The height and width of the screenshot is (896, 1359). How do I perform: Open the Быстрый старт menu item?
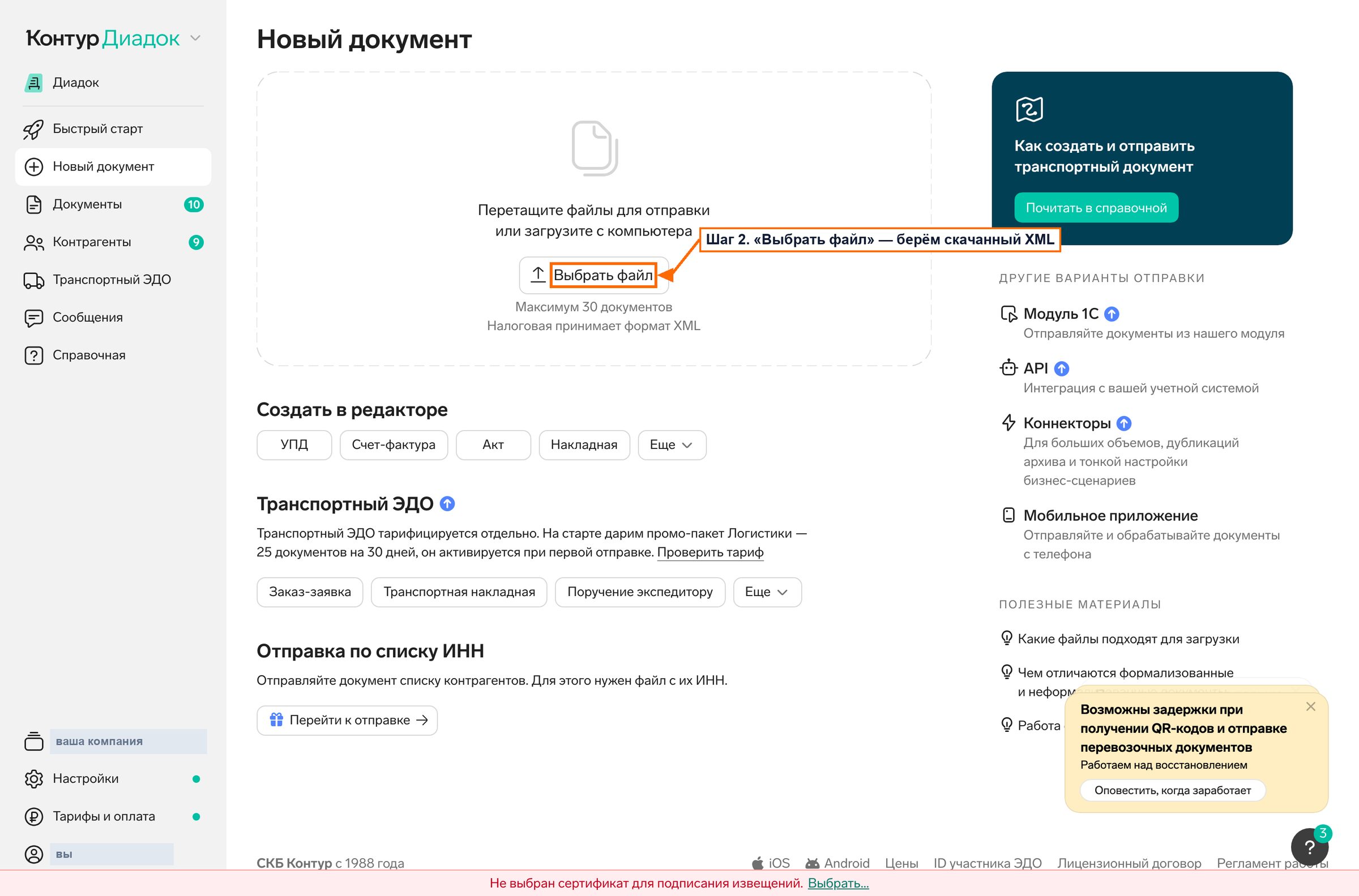point(113,129)
